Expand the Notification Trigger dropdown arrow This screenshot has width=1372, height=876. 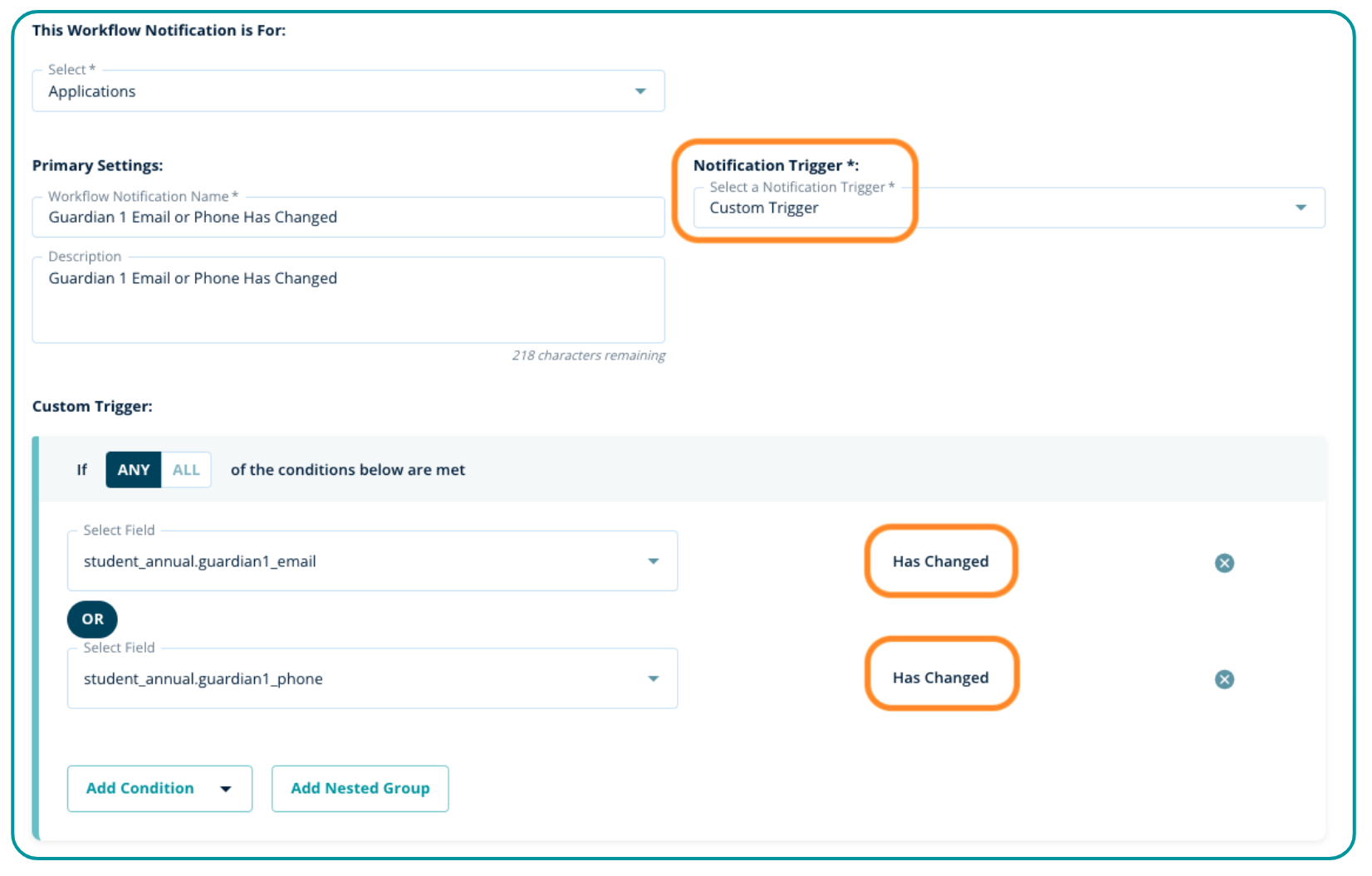click(x=1301, y=208)
